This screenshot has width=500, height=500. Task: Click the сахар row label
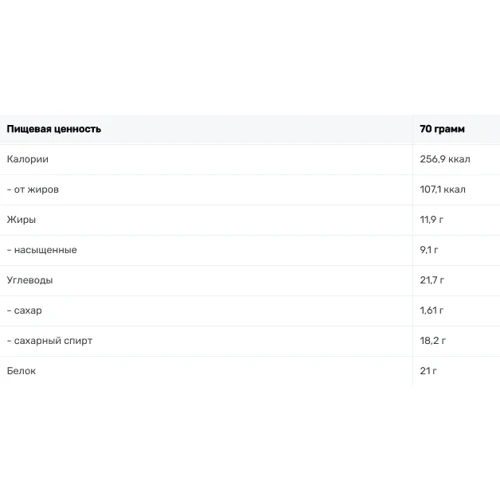point(24,311)
